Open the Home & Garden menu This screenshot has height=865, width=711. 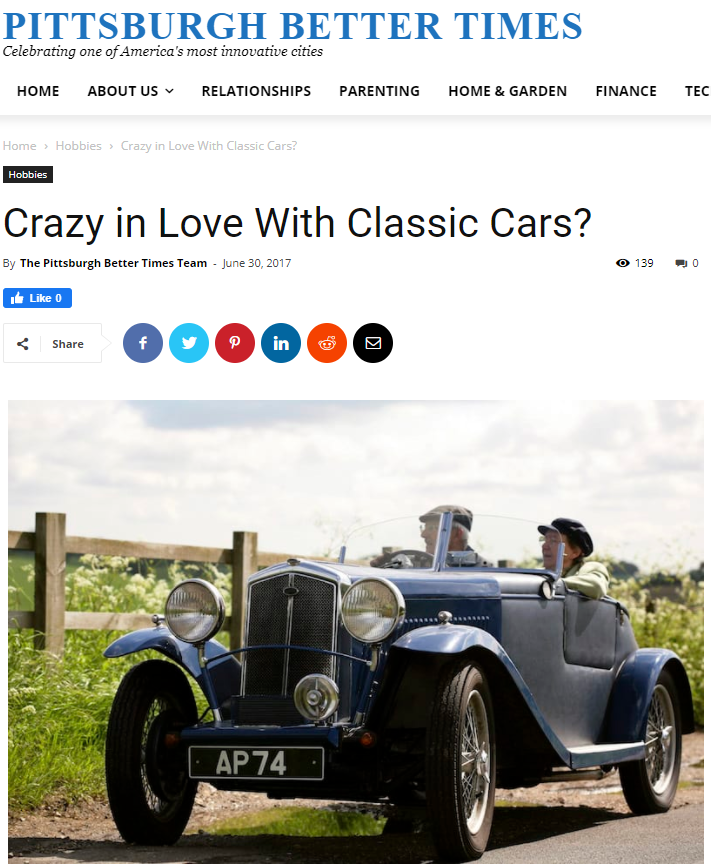tap(507, 91)
